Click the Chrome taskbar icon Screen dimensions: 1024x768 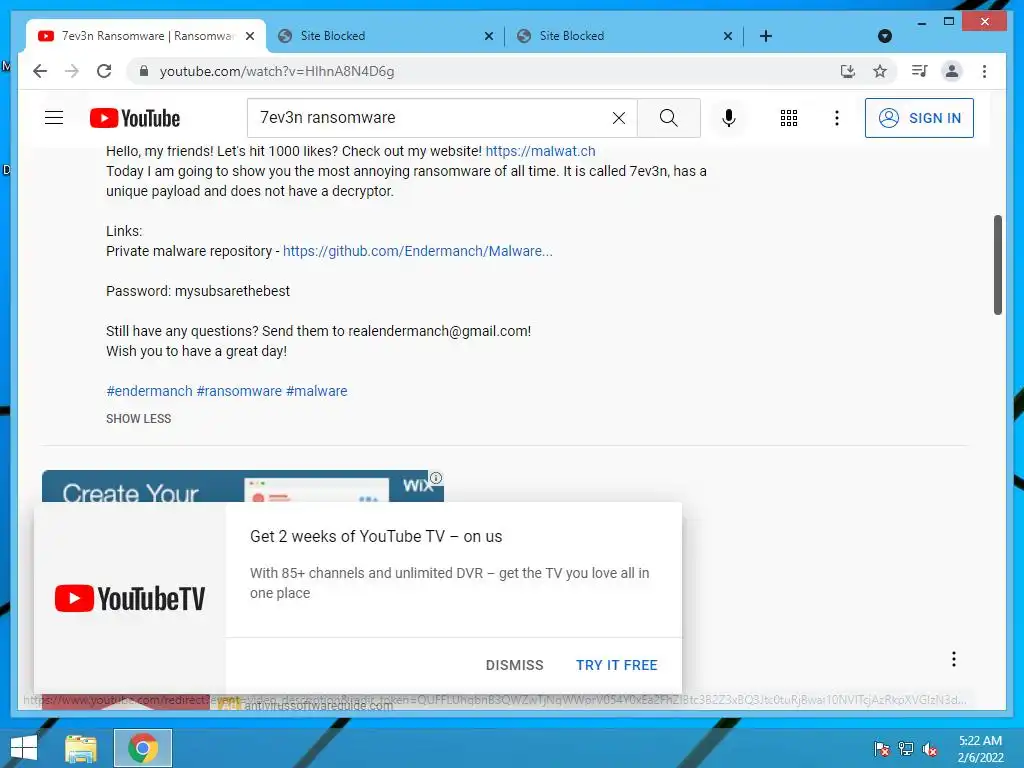(x=143, y=748)
